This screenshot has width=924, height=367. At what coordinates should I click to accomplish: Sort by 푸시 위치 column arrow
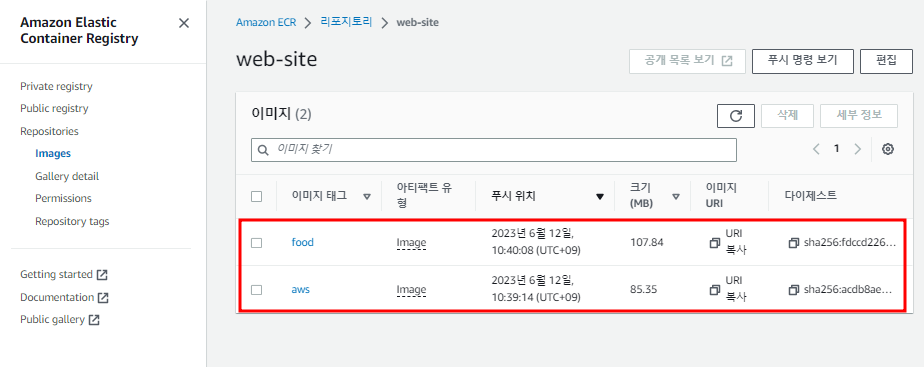coord(600,197)
